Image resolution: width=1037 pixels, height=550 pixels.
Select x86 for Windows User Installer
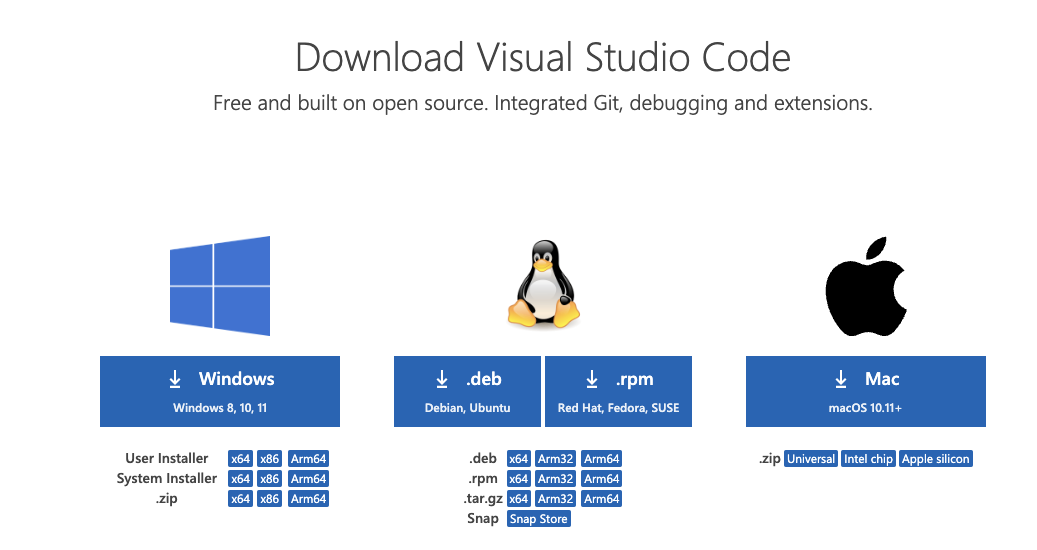[x=269, y=459]
